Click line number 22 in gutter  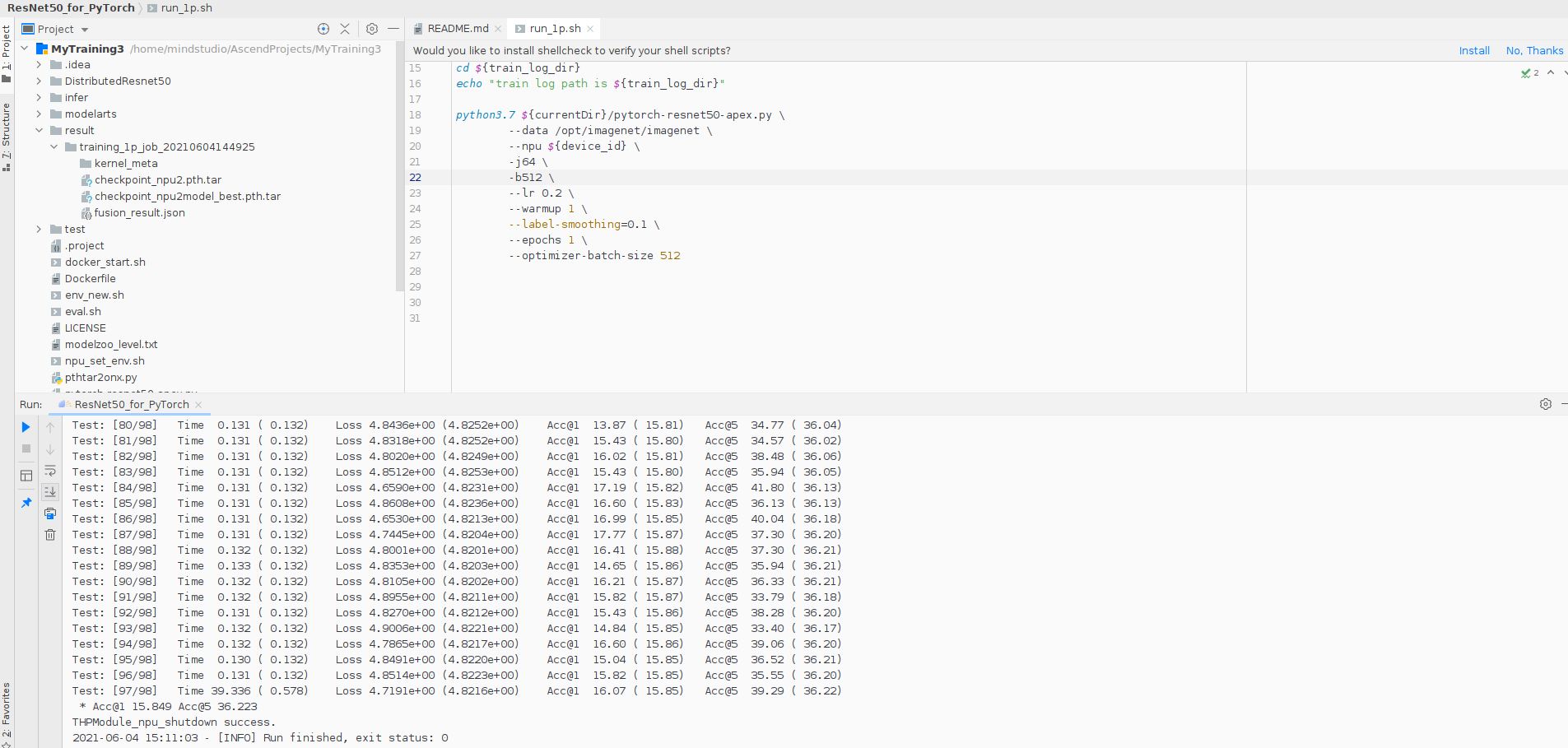coord(415,178)
